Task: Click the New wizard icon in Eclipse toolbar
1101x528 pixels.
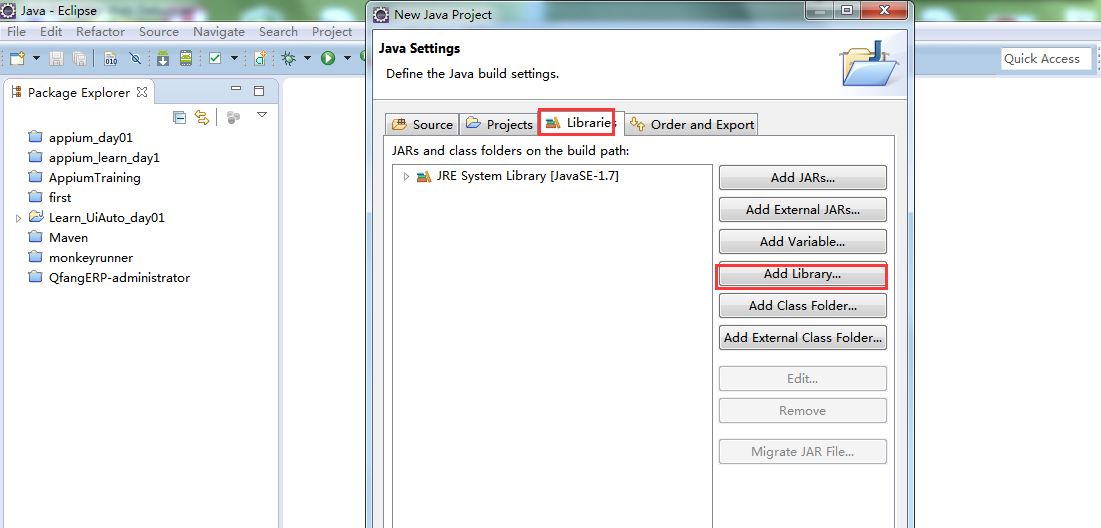Action: pyautogui.click(x=17, y=58)
